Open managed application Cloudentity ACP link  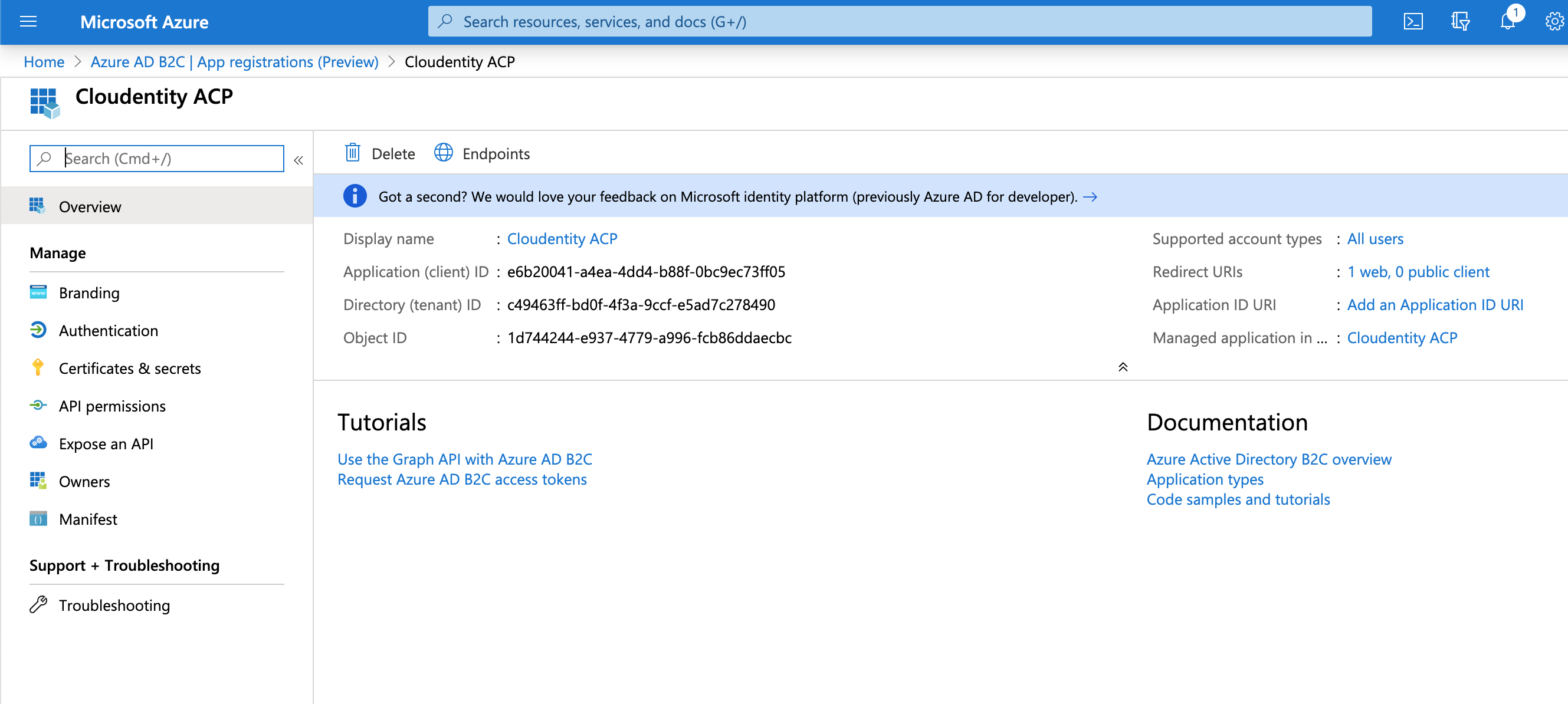(1402, 337)
